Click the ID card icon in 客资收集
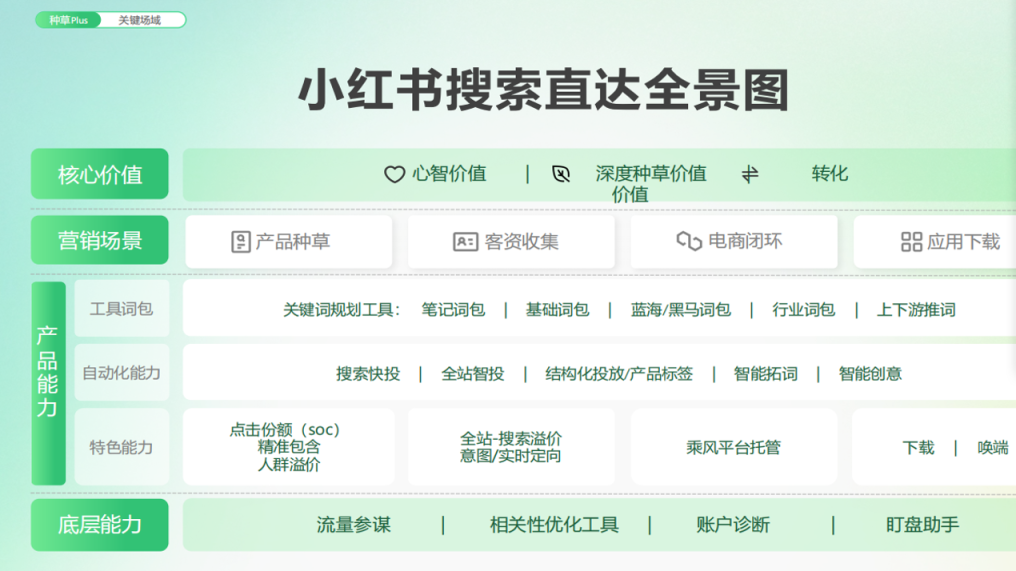 coord(465,242)
